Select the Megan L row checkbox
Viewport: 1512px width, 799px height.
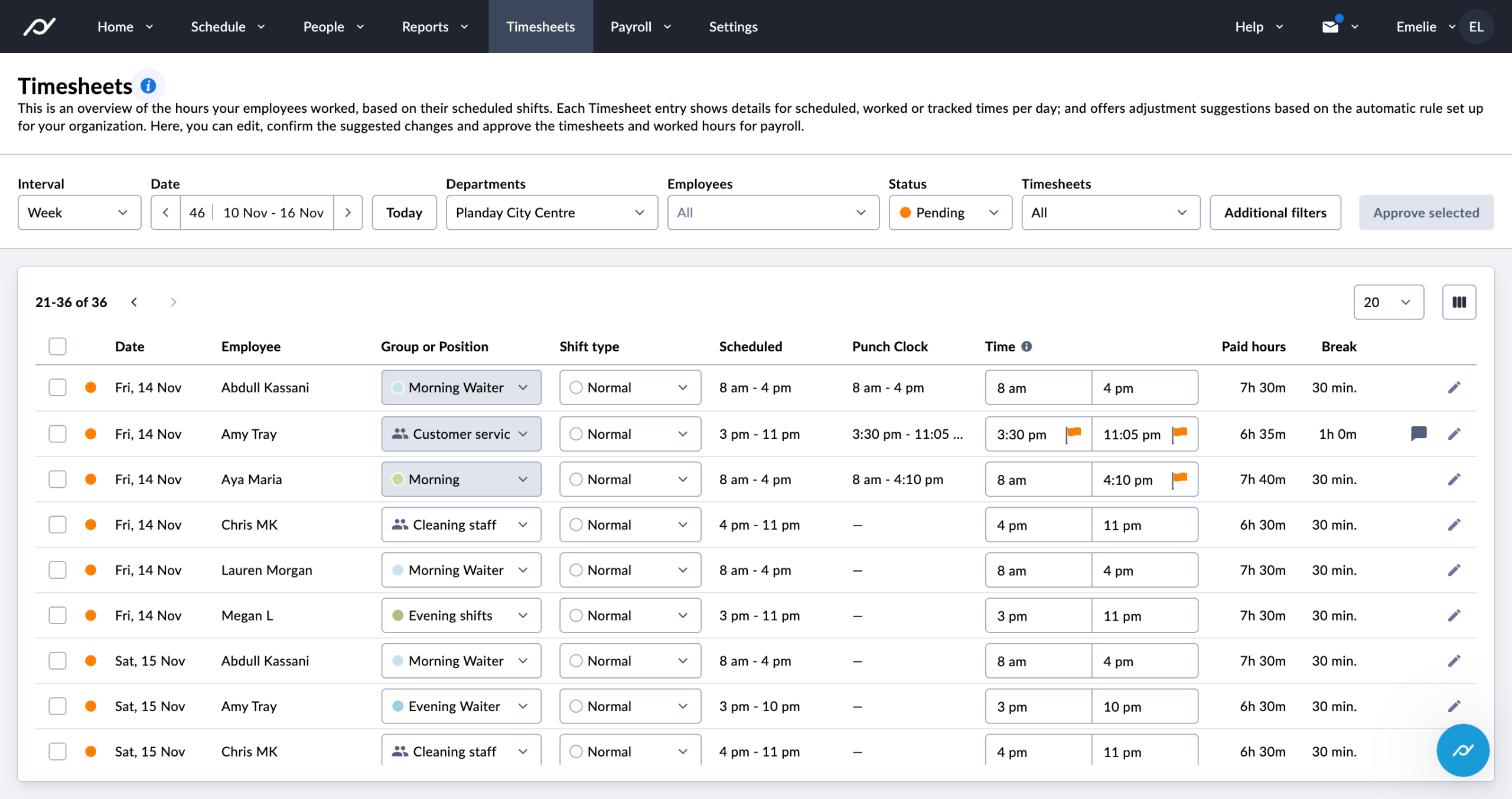click(57, 615)
